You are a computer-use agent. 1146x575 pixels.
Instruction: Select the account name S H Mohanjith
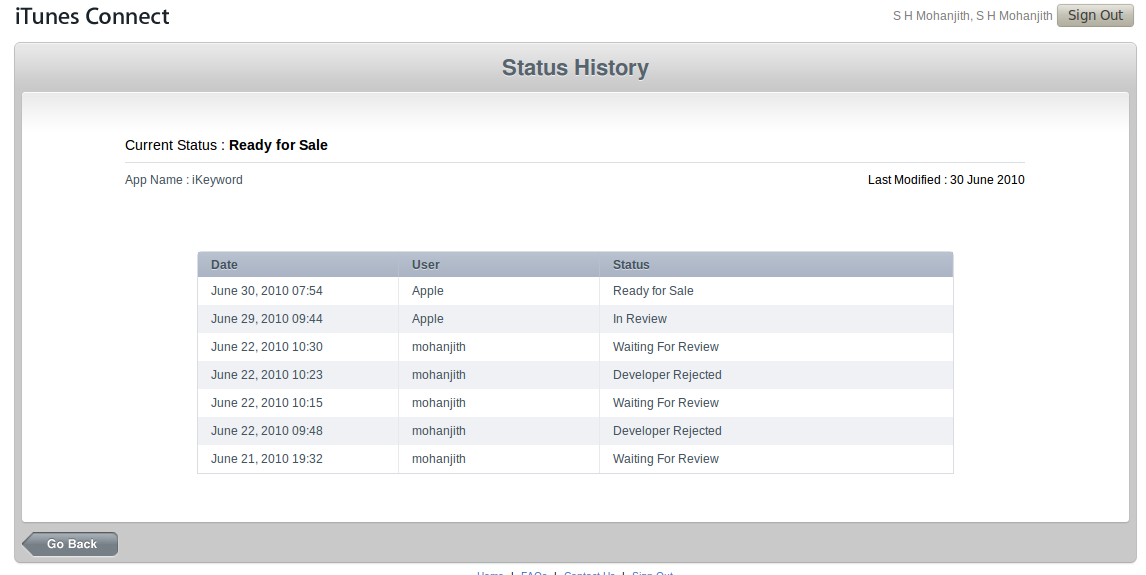click(972, 16)
